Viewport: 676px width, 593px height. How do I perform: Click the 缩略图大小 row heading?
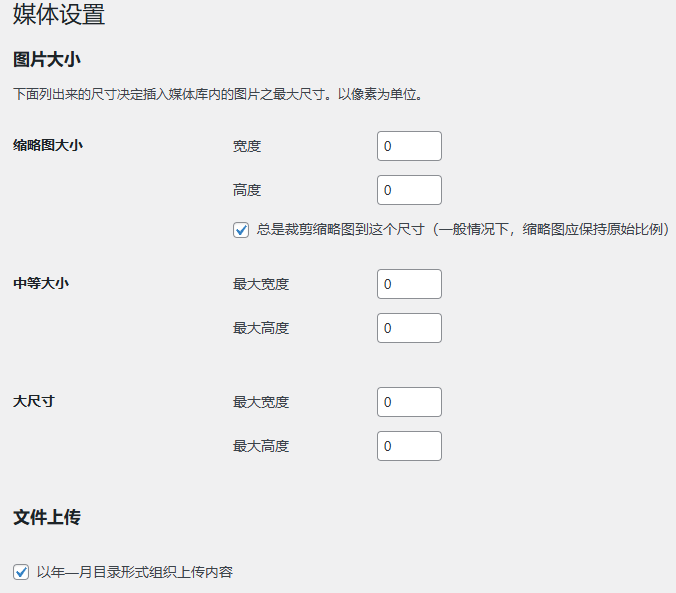point(48,145)
